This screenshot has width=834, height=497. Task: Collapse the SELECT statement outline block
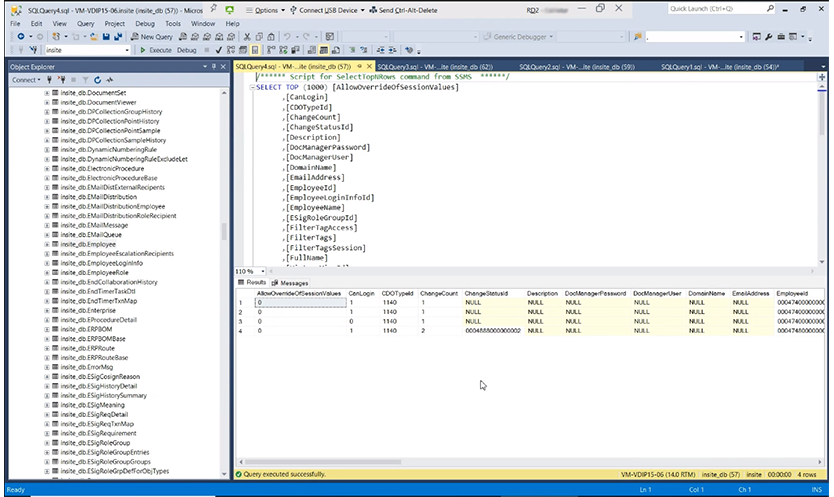(251, 88)
